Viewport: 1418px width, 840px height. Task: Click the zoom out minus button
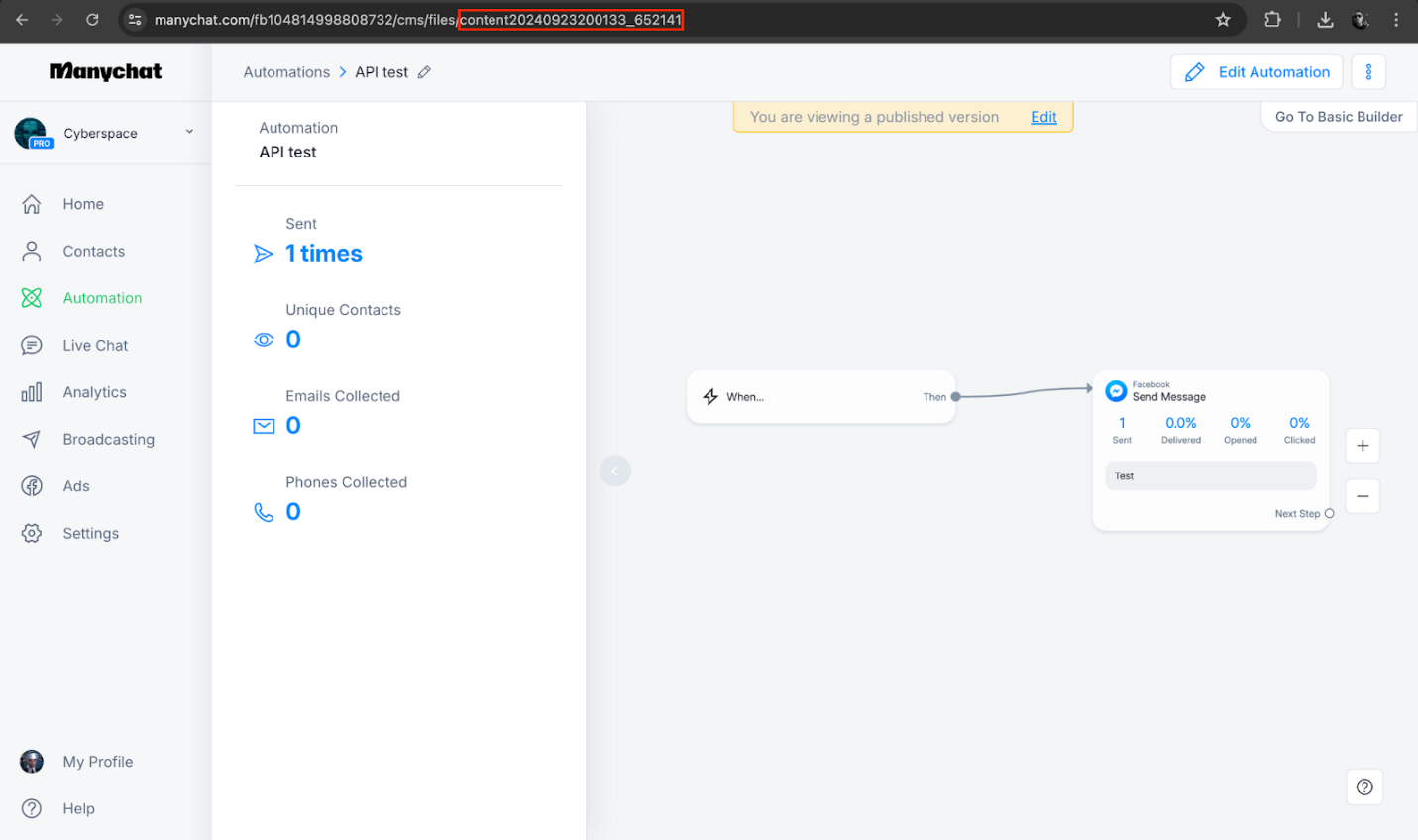tap(1363, 496)
